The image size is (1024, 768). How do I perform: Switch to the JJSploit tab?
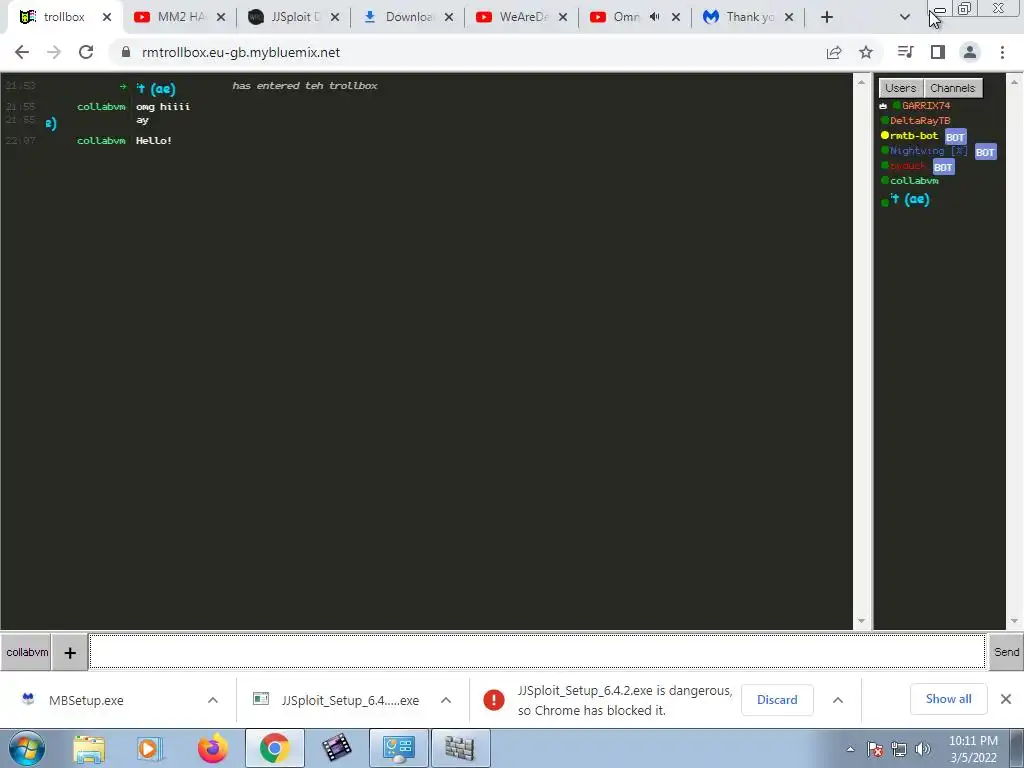(x=295, y=17)
